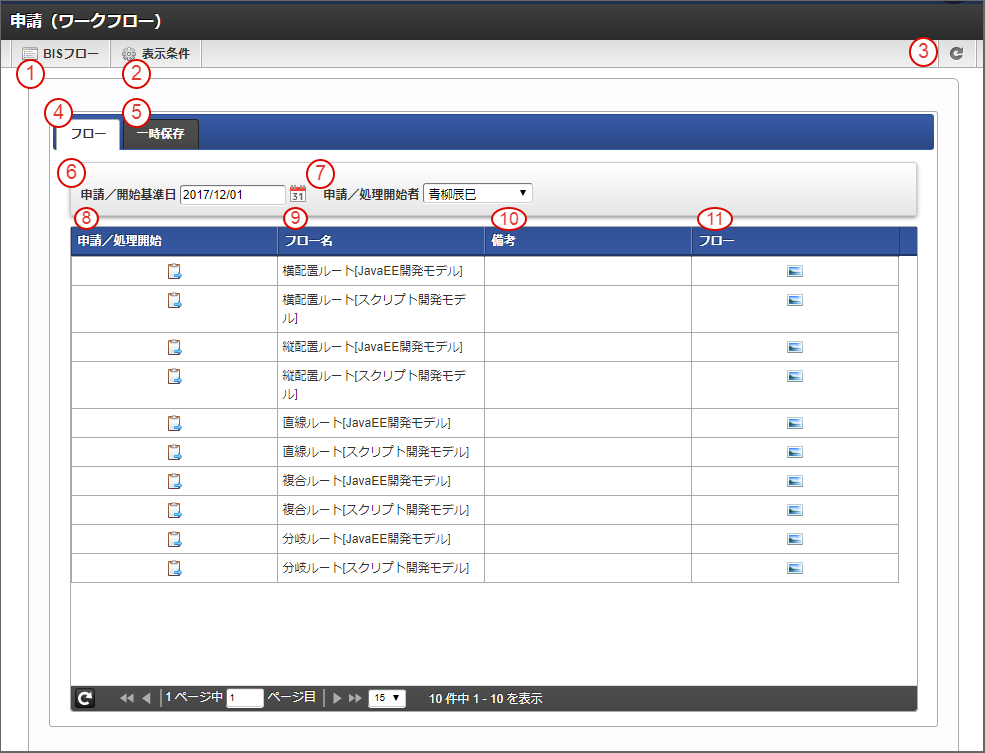The width and height of the screenshot is (985, 753).
Task: Start application for 縦配置ルート[スクリプト開発モデル]
Action: click(x=174, y=376)
